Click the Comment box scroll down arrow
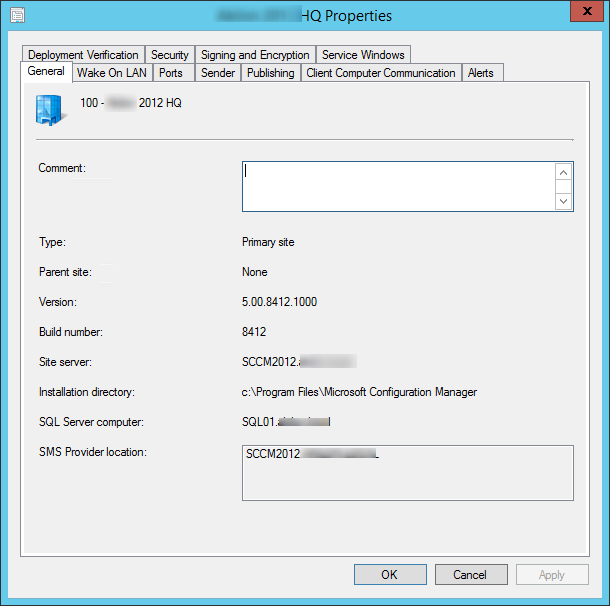The height and width of the screenshot is (606, 610). pos(563,201)
